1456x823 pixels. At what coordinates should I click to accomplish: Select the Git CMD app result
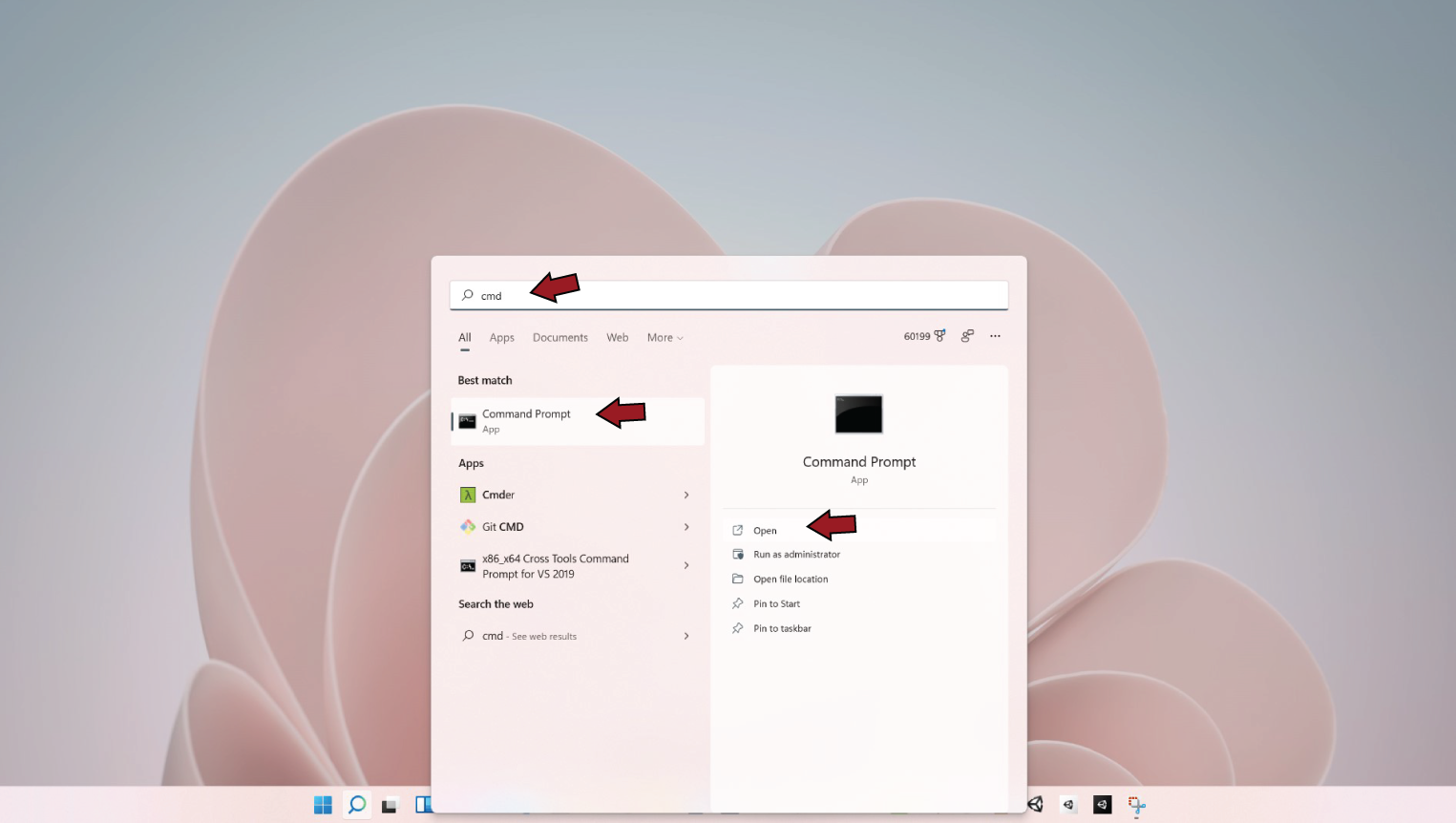pos(578,527)
